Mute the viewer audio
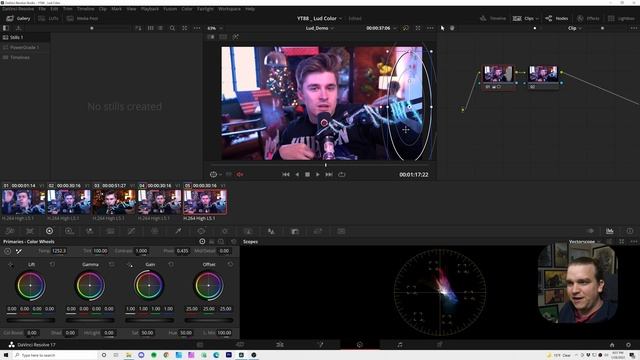The image size is (640, 360). point(240,174)
